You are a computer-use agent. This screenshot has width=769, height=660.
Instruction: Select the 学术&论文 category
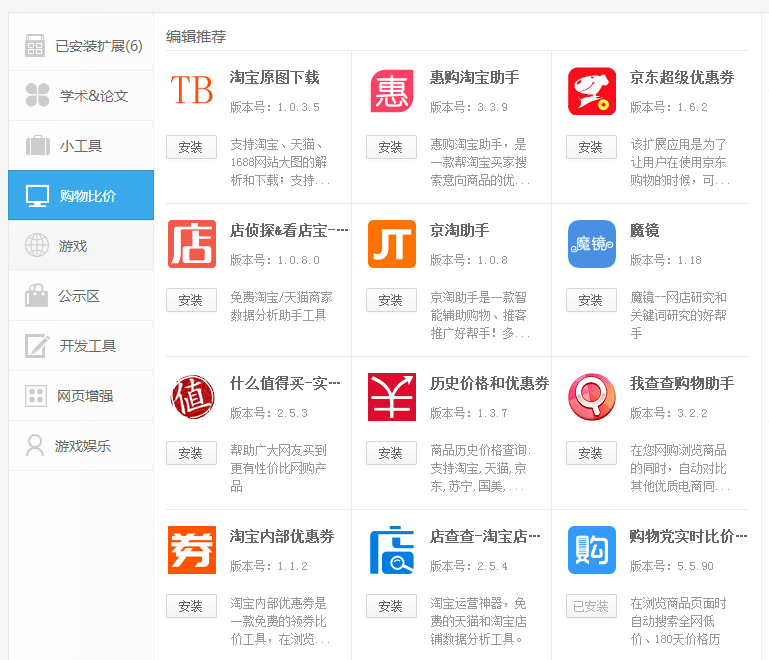point(81,96)
